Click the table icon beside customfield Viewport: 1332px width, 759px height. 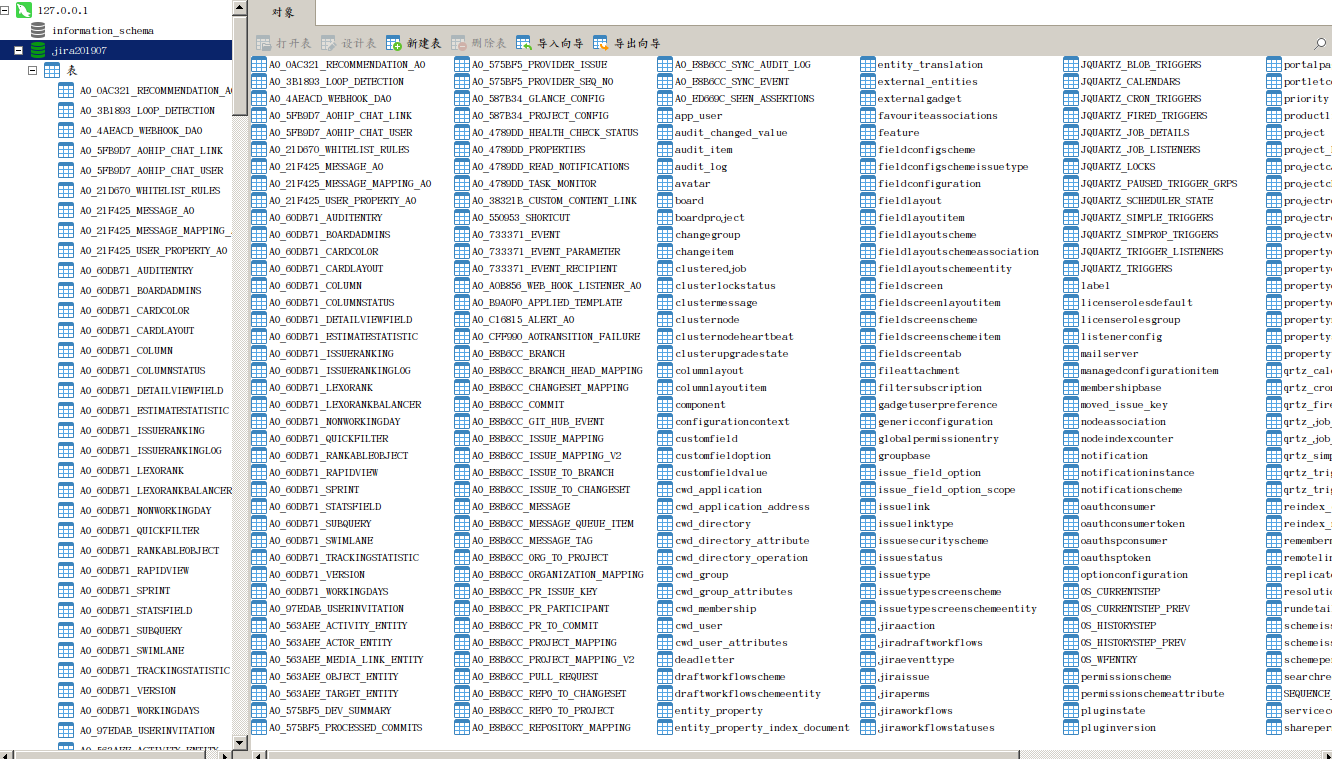pos(665,439)
